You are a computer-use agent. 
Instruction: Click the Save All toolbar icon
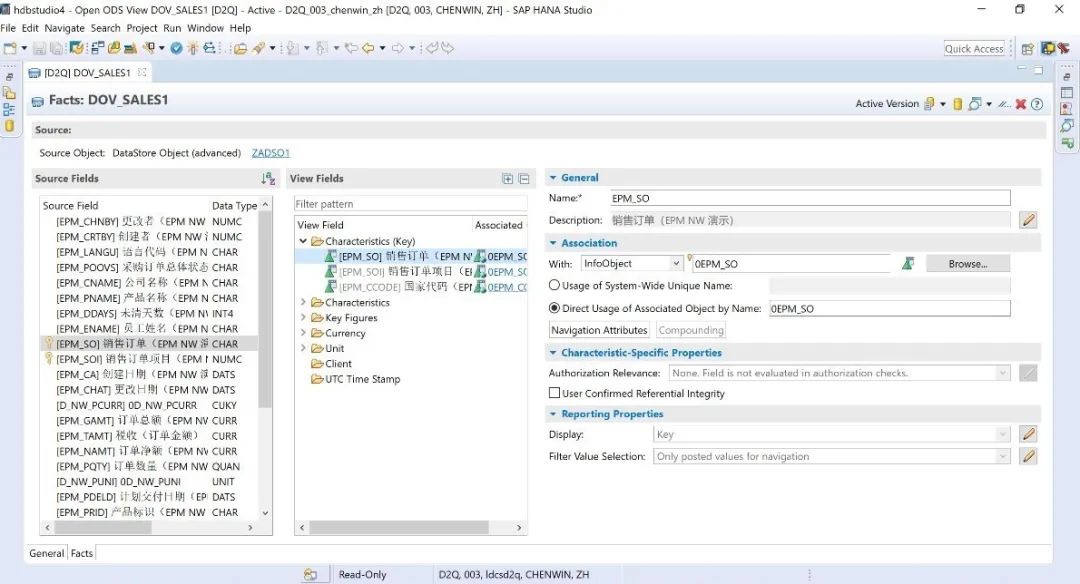pos(56,48)
